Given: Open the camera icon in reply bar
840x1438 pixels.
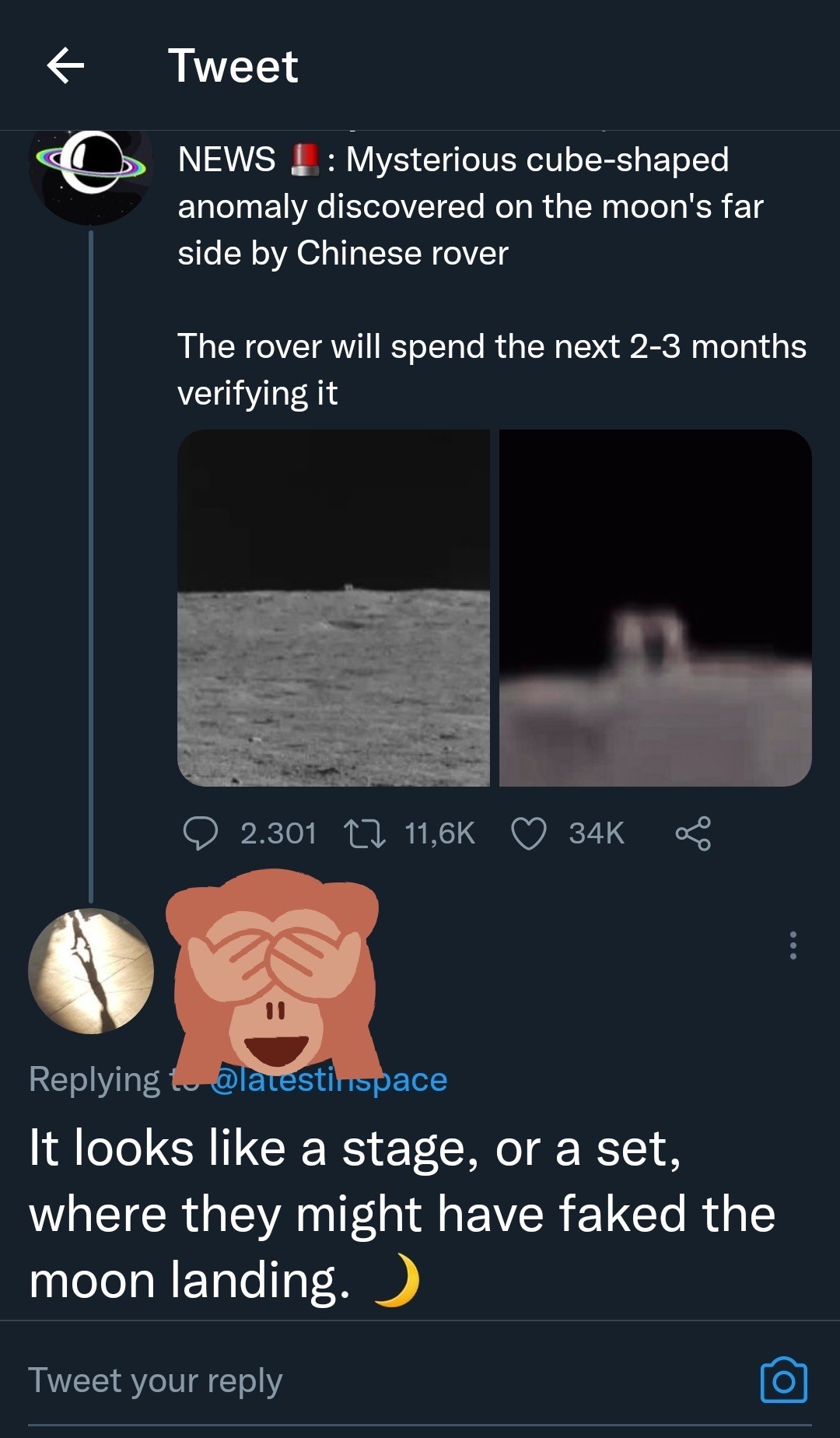Looking at the screenshot, I should (783, 1381).
